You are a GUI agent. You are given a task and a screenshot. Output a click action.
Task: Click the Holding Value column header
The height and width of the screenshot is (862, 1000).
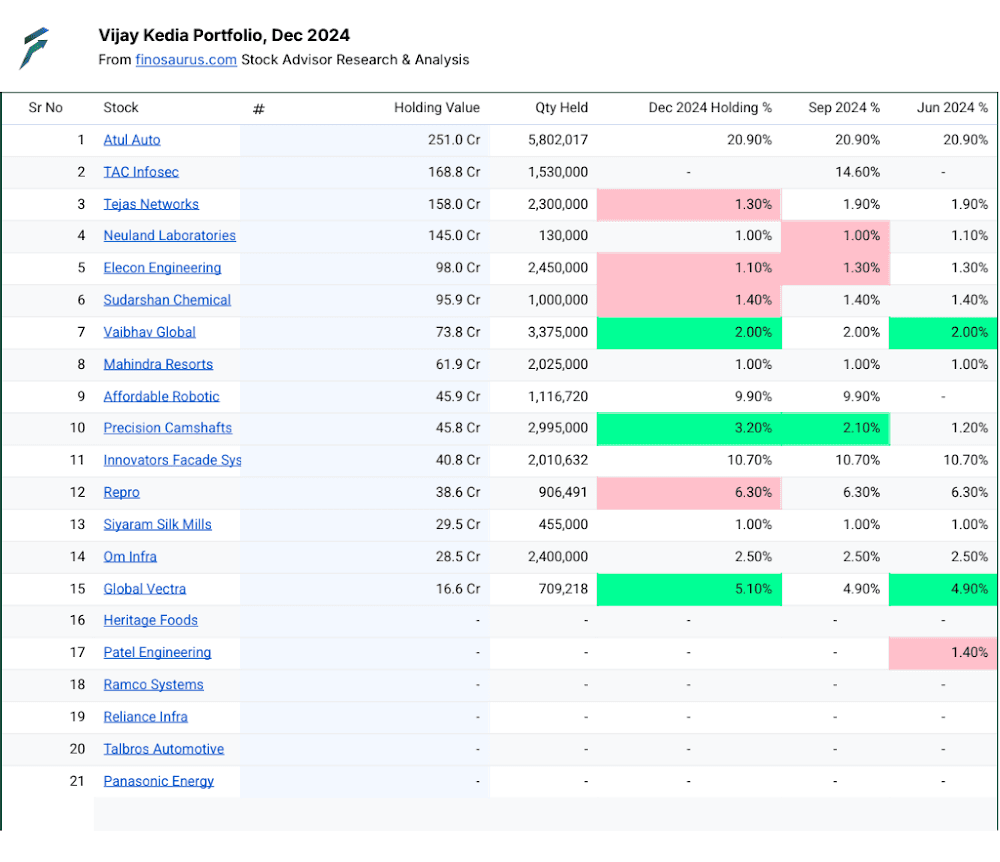[x=437, y=108]
